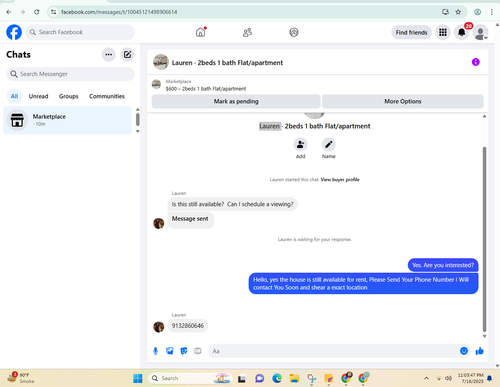Select the Groups chats filter
Screen dimensions: 500x387
[69, 96]
